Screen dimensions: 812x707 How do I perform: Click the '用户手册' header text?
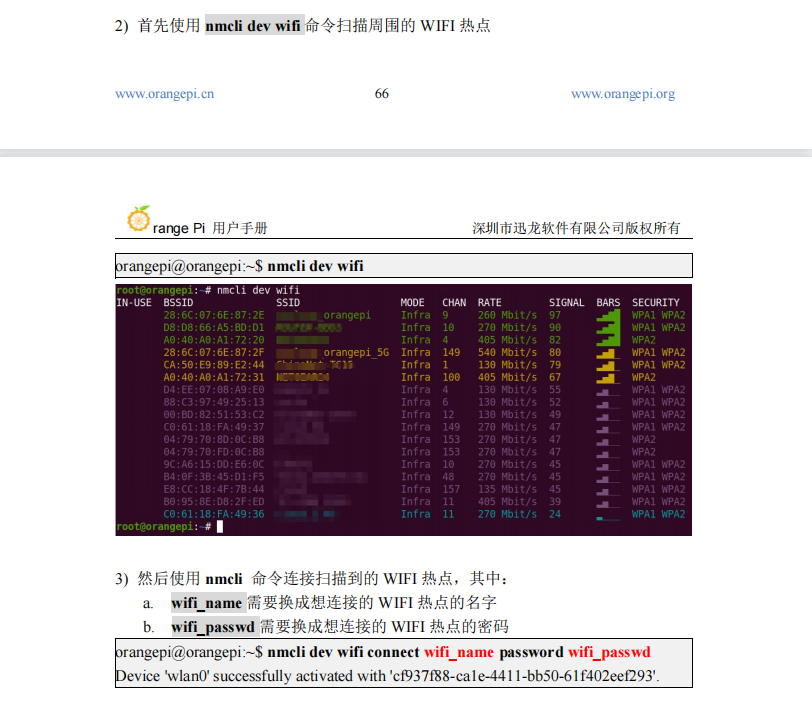240,228
